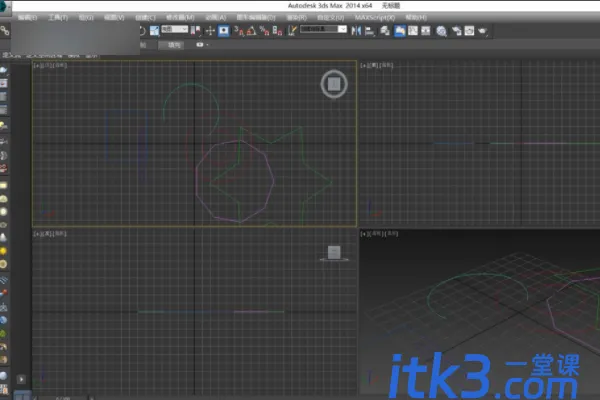Viewport: 600px width, 400px height.
Task: Toggle the 3D Snaps button
Action: click(239, 31)
